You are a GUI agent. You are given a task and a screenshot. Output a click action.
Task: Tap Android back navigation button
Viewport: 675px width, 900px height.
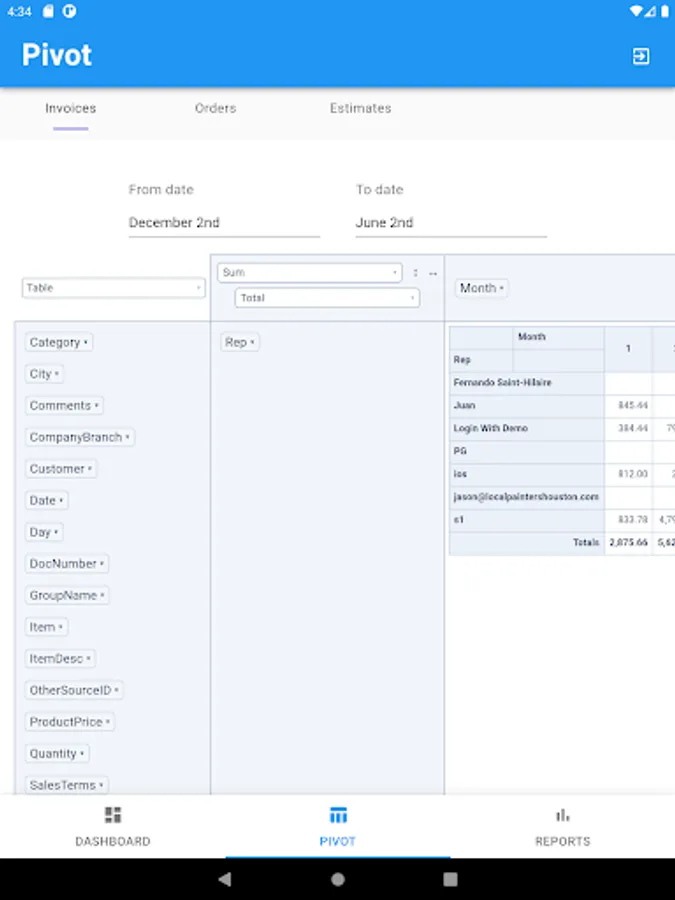(225, 879)
